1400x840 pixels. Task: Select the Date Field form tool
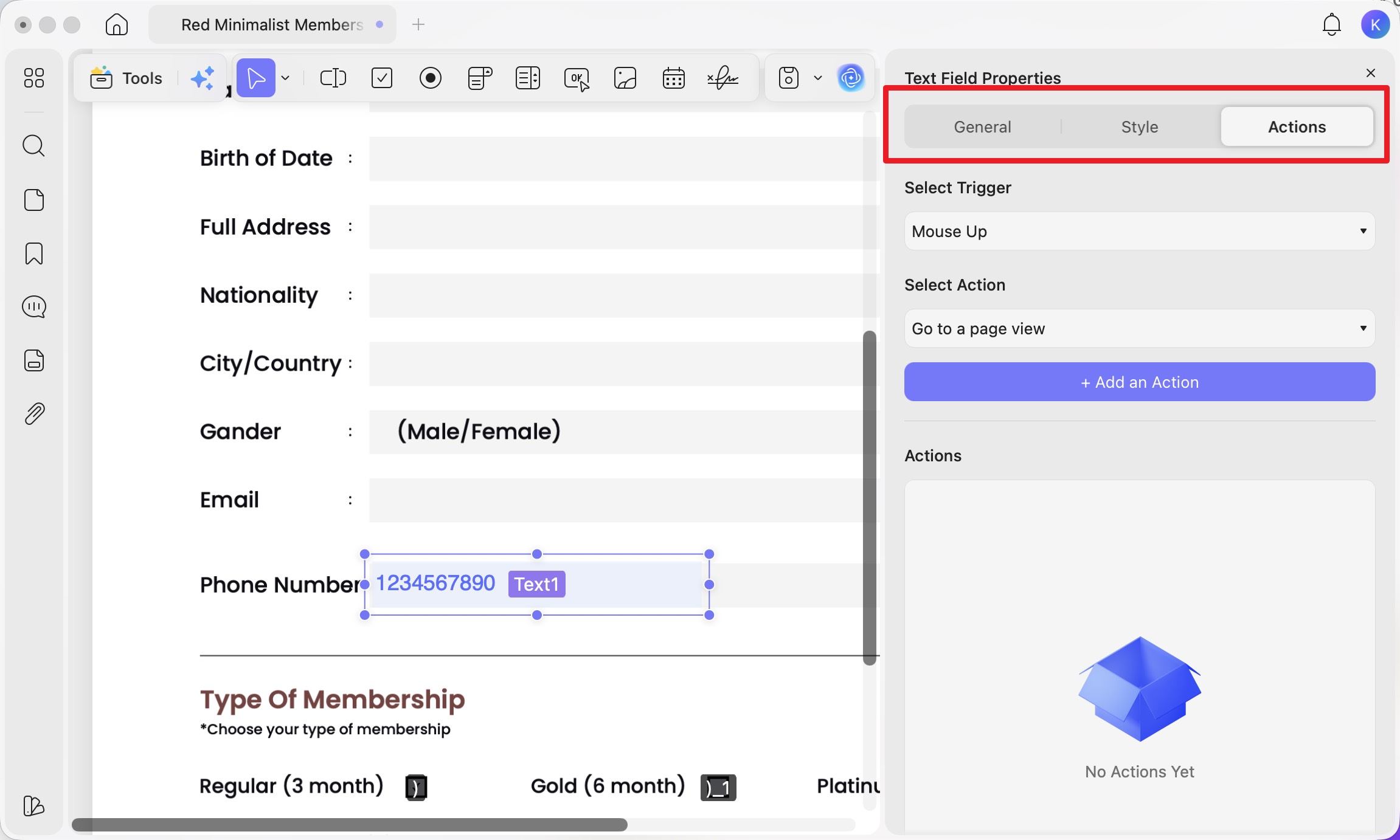point(674,78)
